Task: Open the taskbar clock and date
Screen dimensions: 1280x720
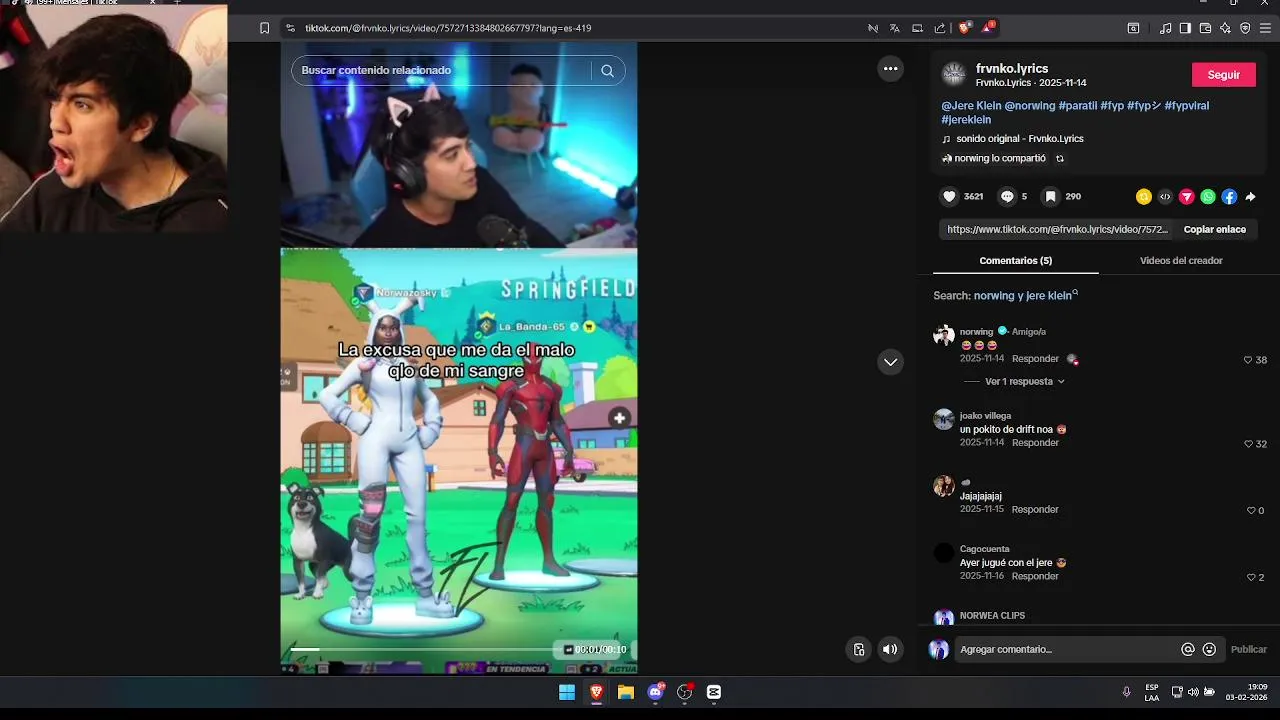Action: pyautogui.click(x=1249, y=692)
